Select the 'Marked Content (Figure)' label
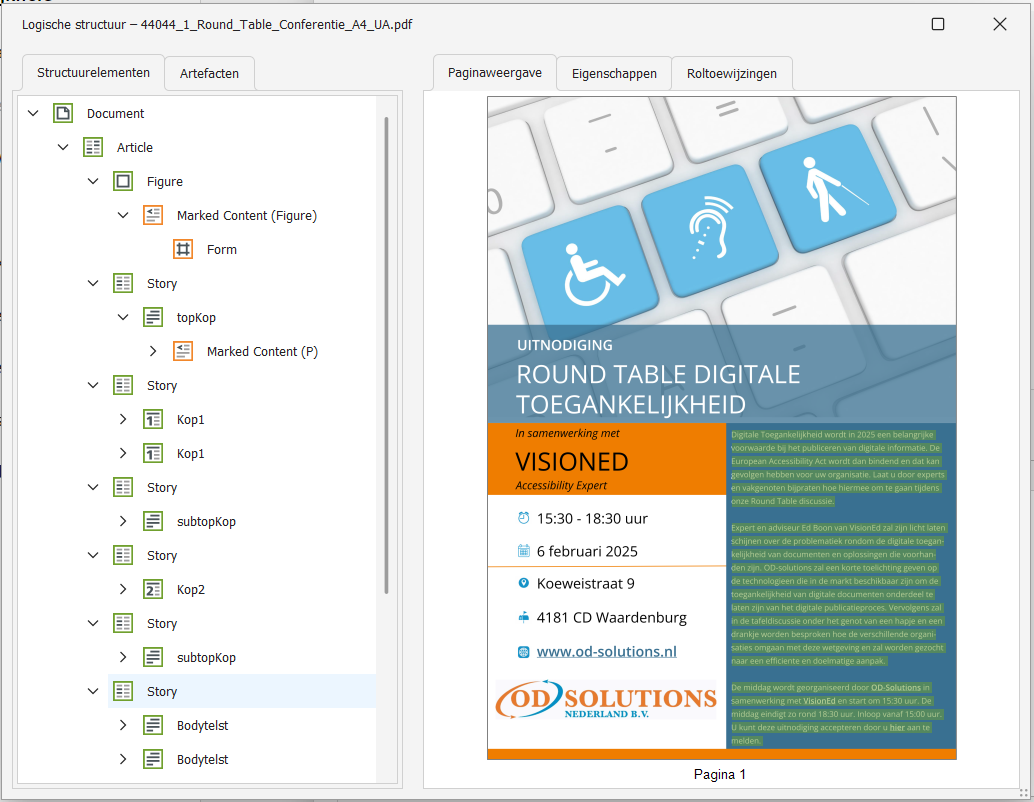 (247, 215)
